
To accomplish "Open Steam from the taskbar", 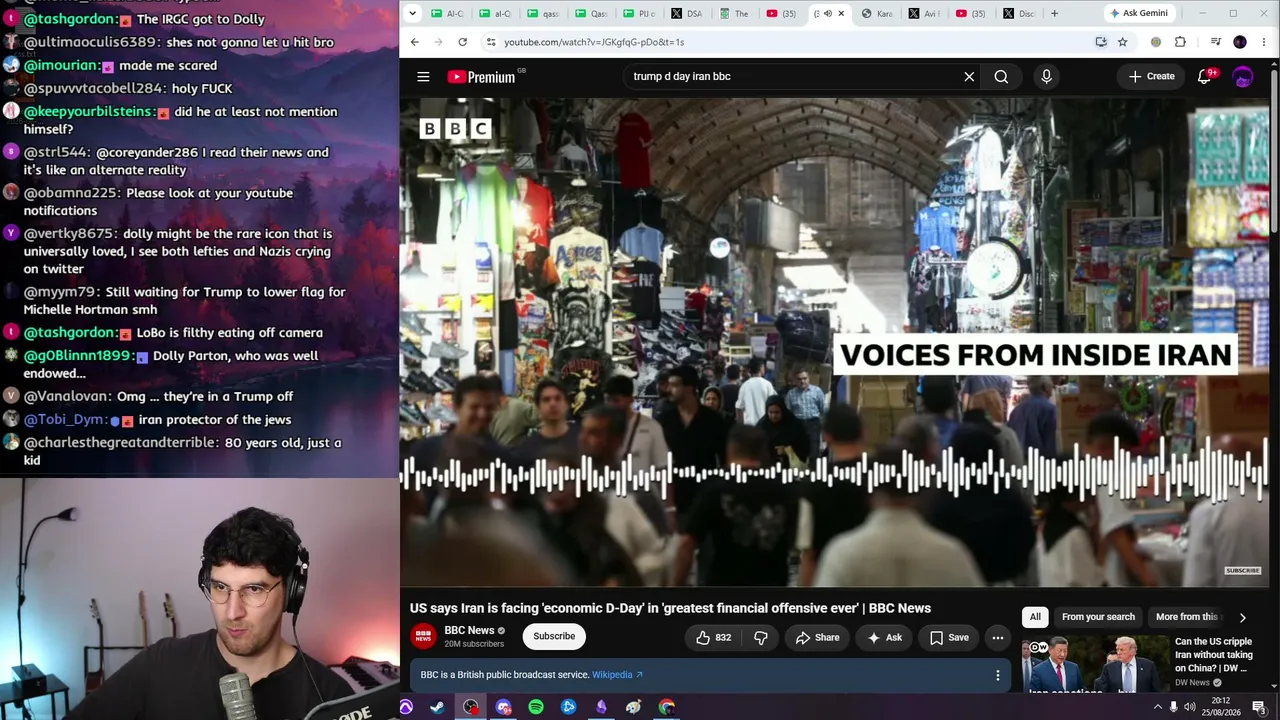I will [437, 707].
